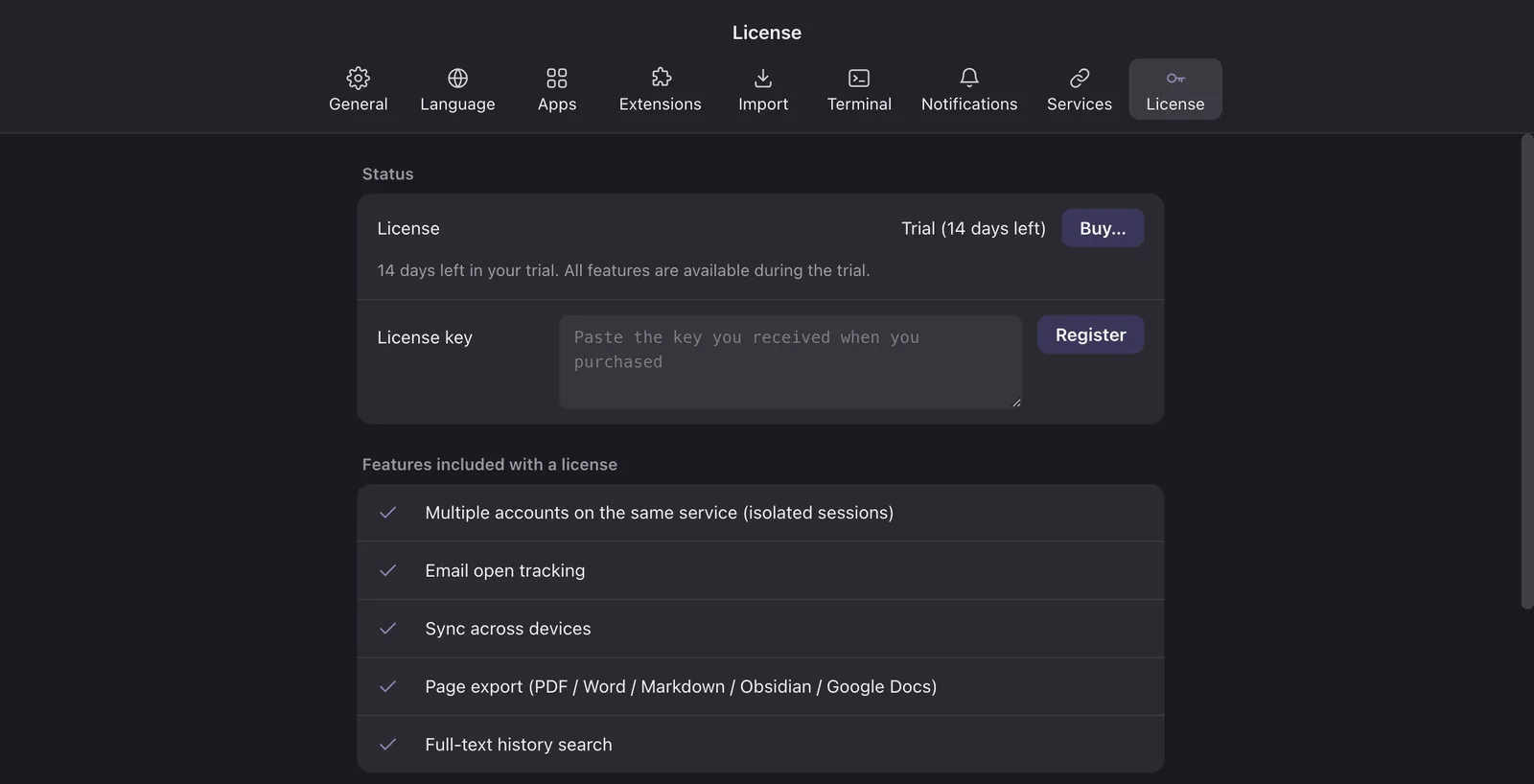Select the Full-text history search row
1534x784 pixels.
[760, 744]
